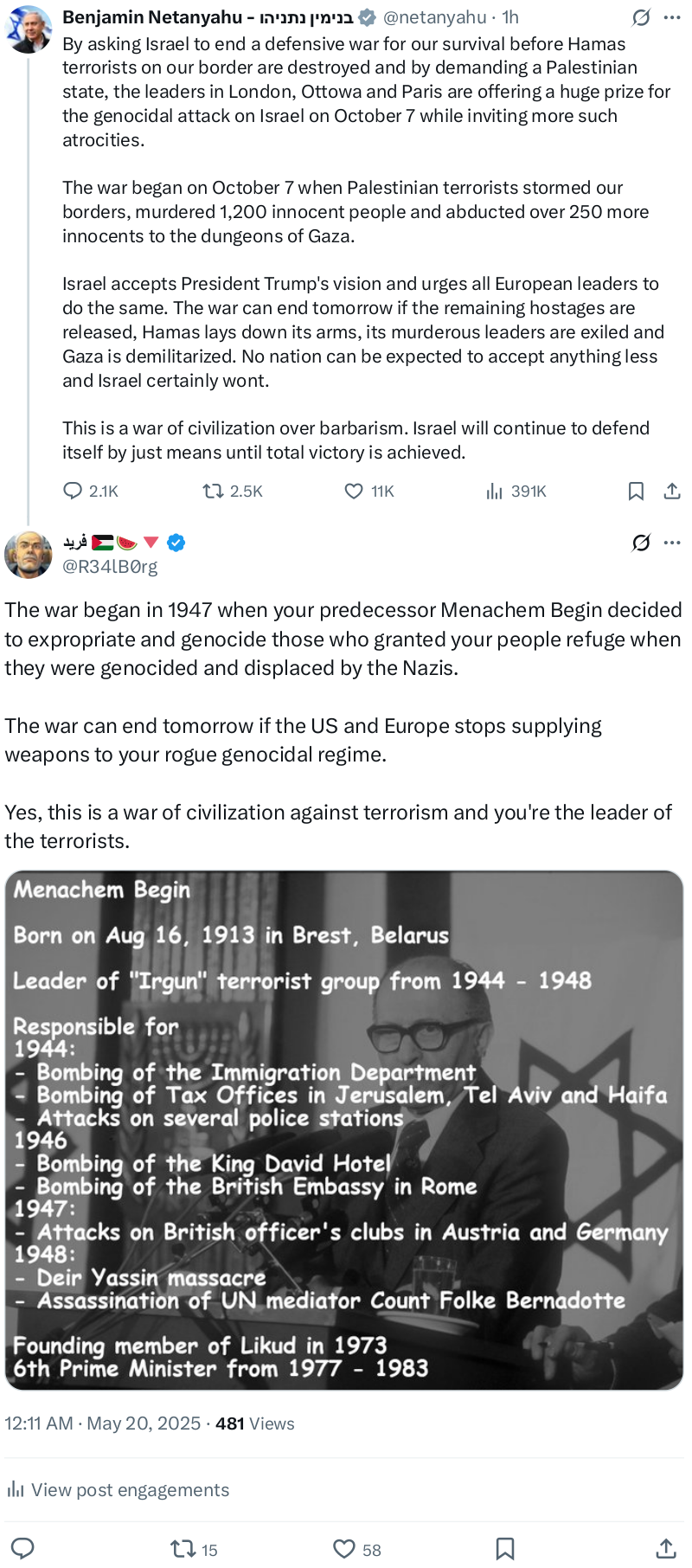View analytics showing 391K views
The width and height of the screenshot is (692, 1568).
tap(495, 492)
